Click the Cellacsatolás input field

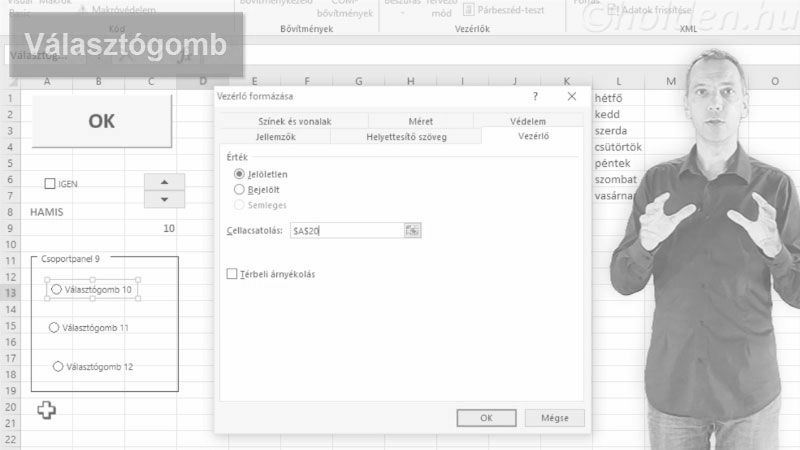coord(347,231)
